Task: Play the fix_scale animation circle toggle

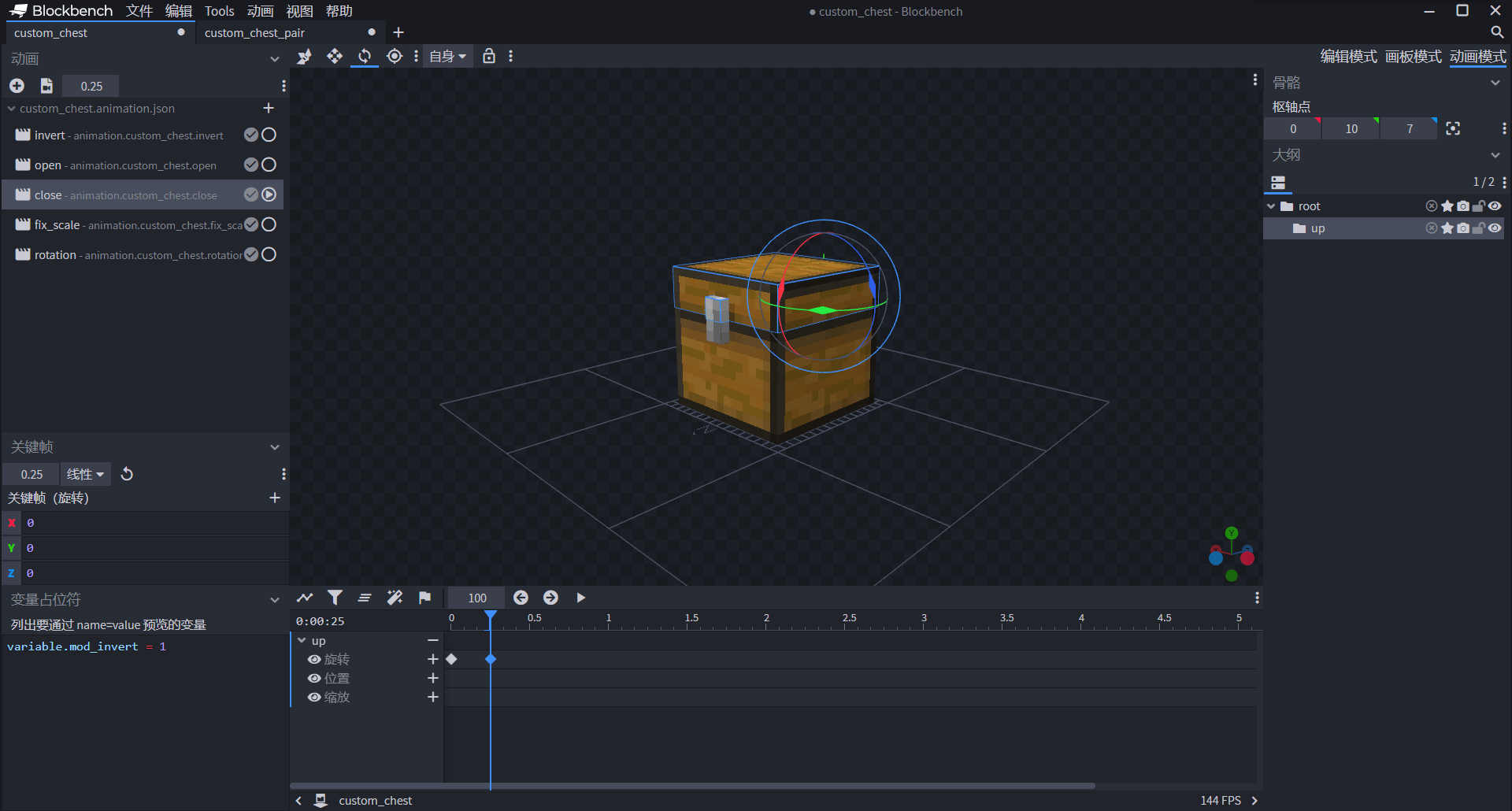Action: pos(269,224)
